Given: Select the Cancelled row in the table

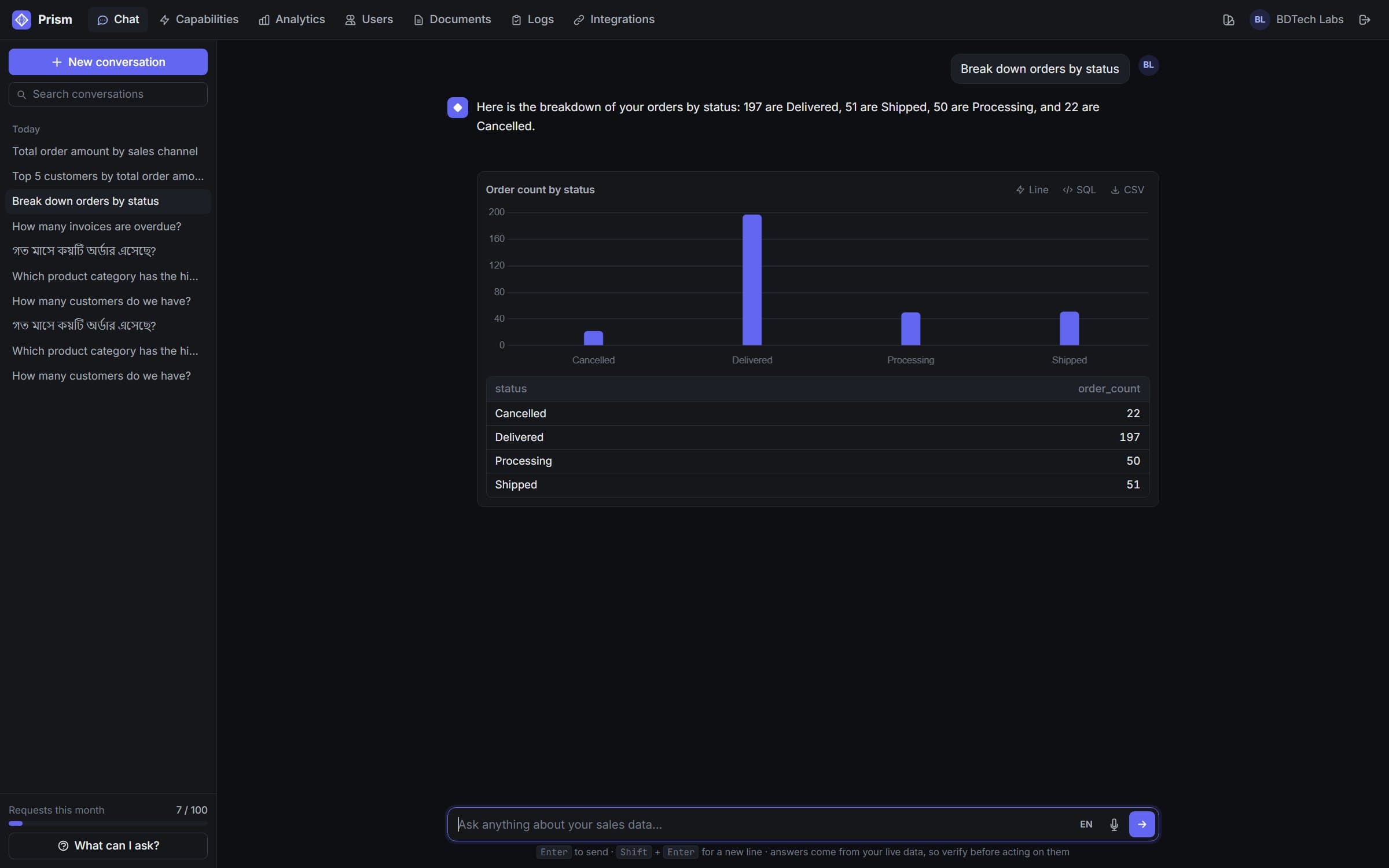Looking at the screenshot, I should click(x=817, y=414).
